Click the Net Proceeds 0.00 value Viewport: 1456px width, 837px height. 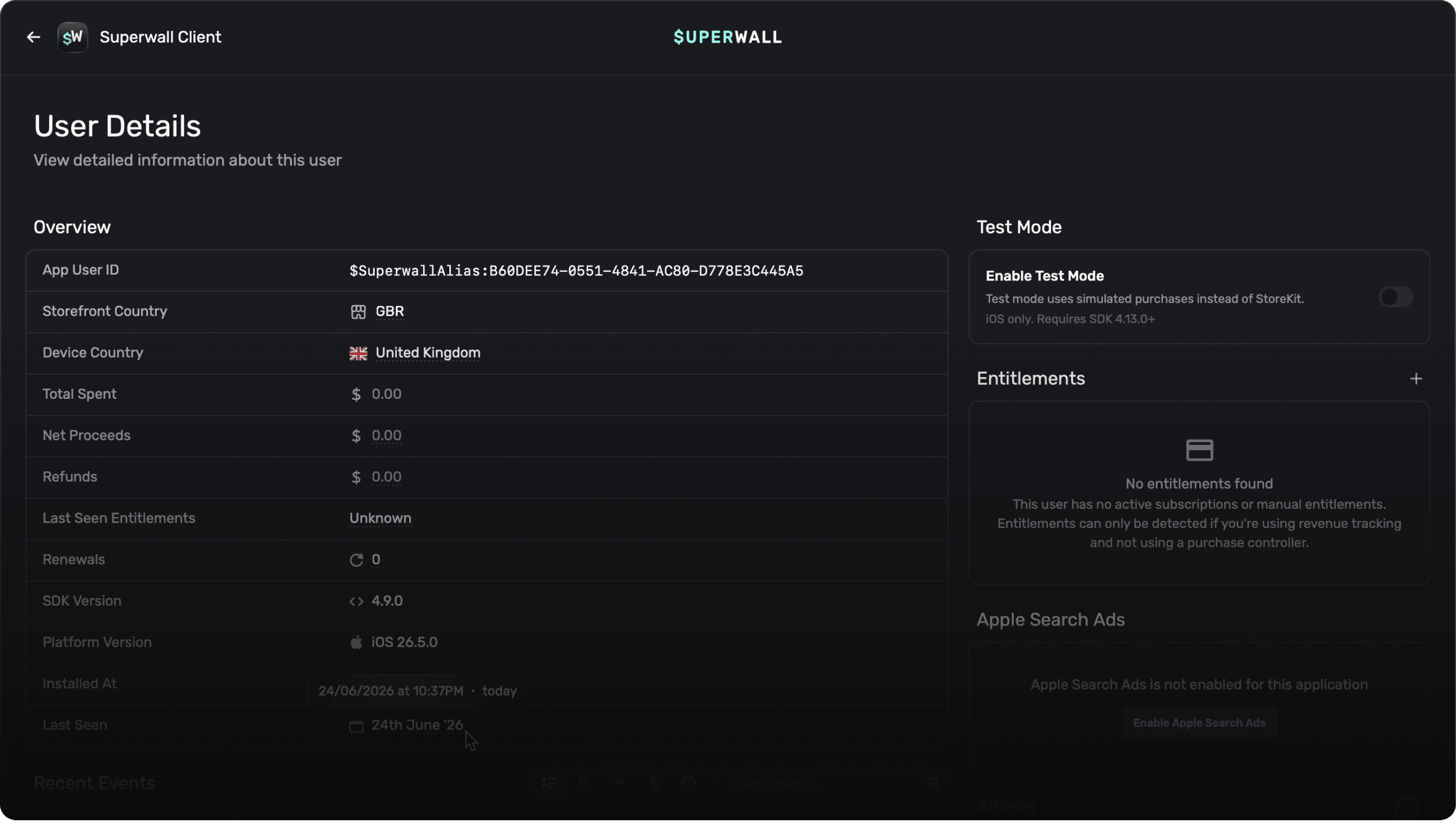(387, 436)
